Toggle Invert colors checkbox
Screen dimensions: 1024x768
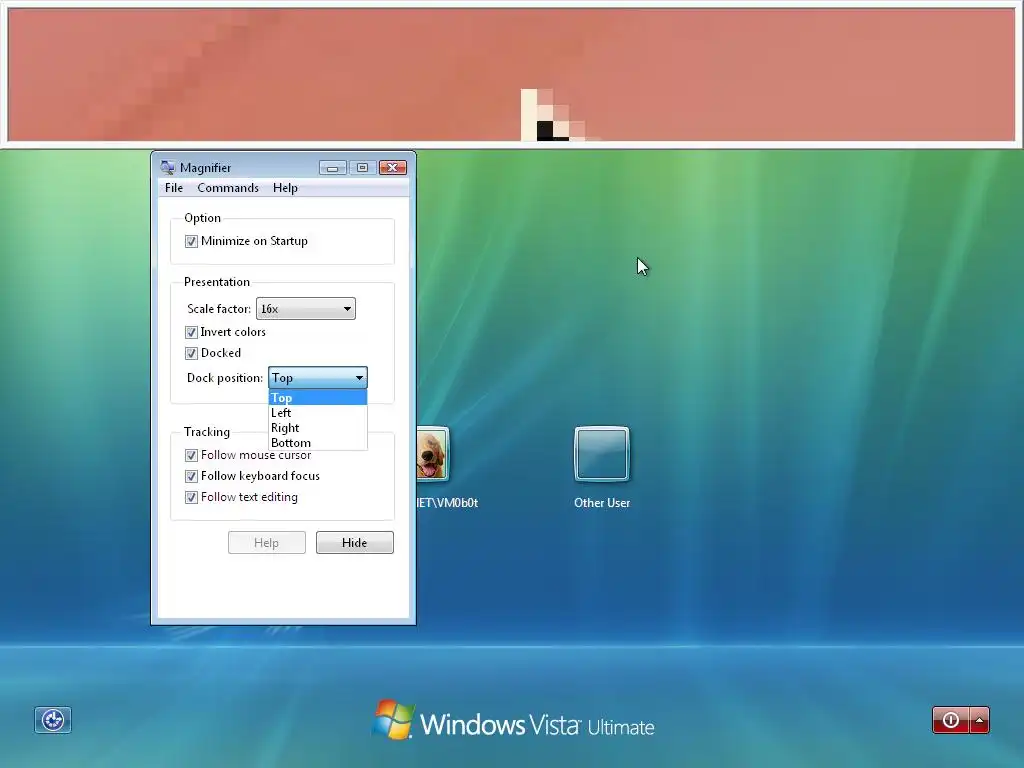(191, 332)
